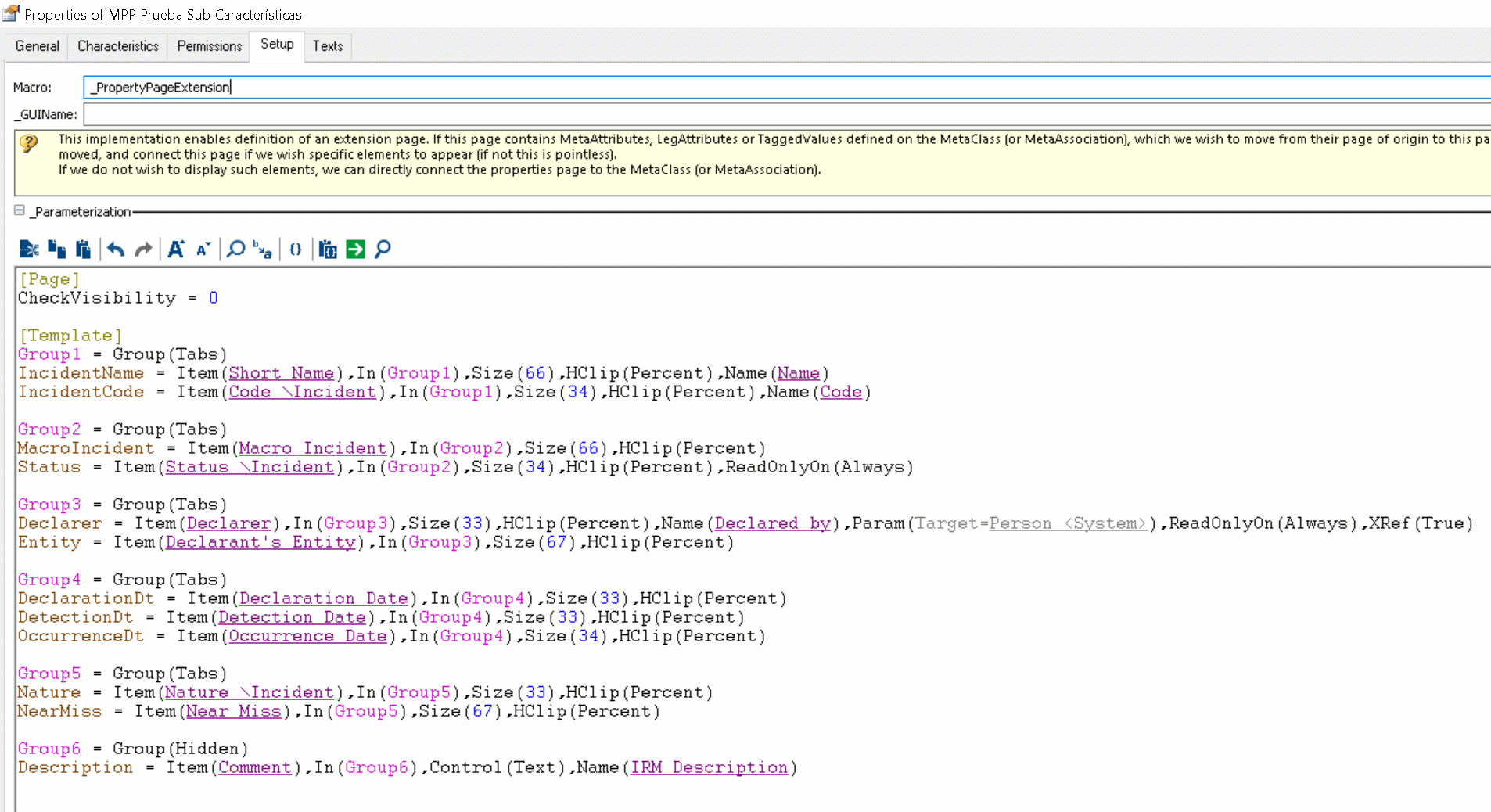
Task: Click the Copy icon in editor toolbar
Action: (x=56, y=250)
